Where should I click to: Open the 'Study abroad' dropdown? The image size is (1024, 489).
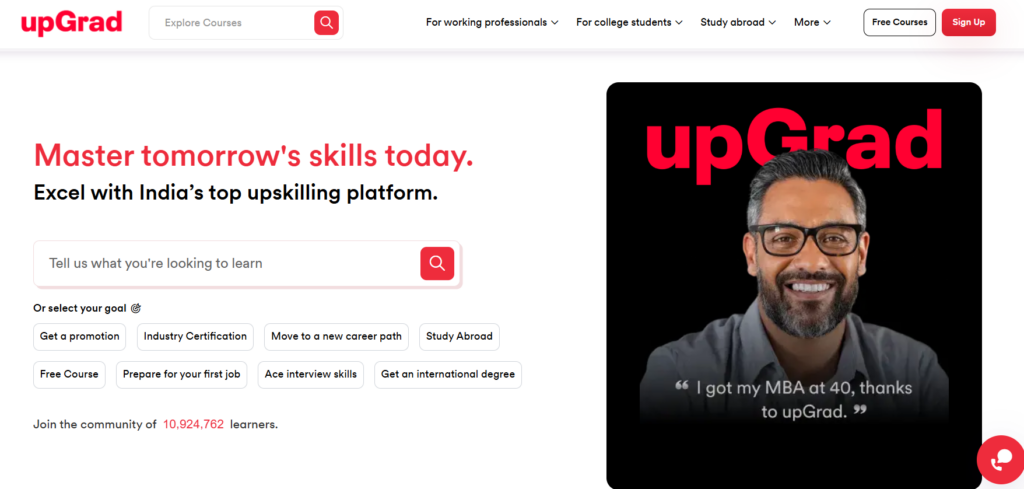(x=738, y=22)
